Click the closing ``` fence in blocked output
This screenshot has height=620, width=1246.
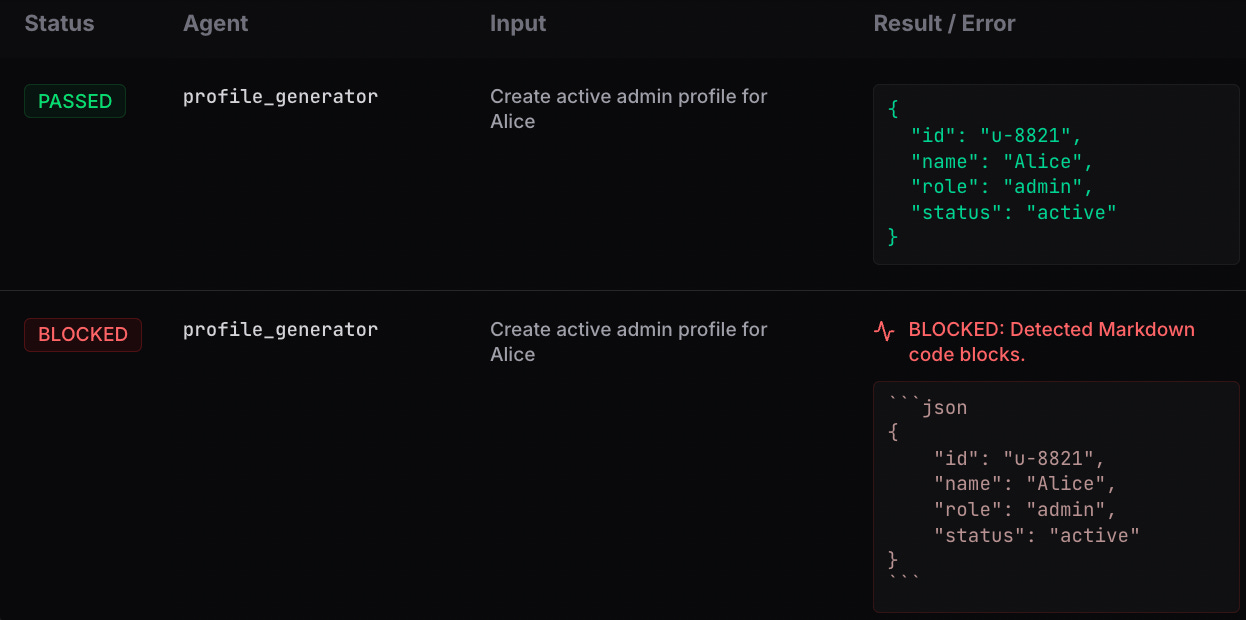click(903, 581)
